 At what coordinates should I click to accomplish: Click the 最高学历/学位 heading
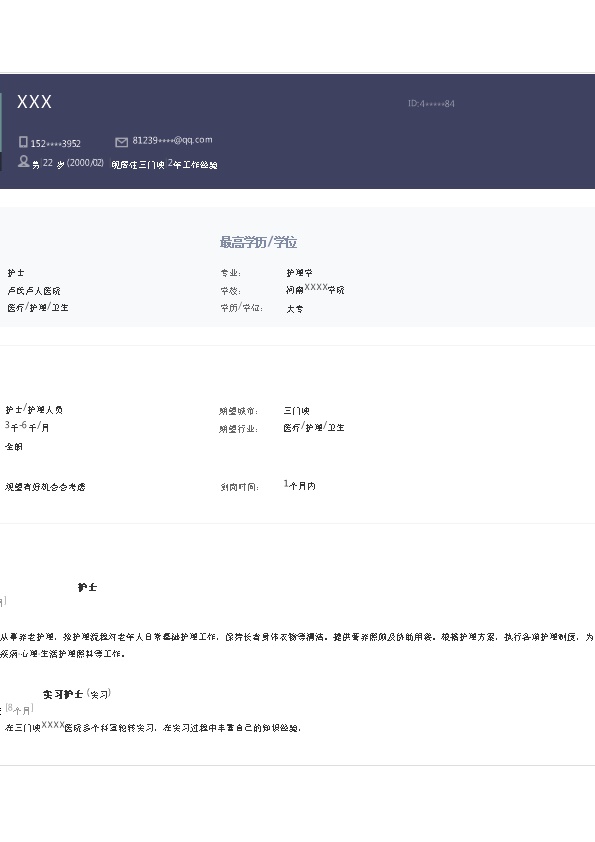click(258, 242)
